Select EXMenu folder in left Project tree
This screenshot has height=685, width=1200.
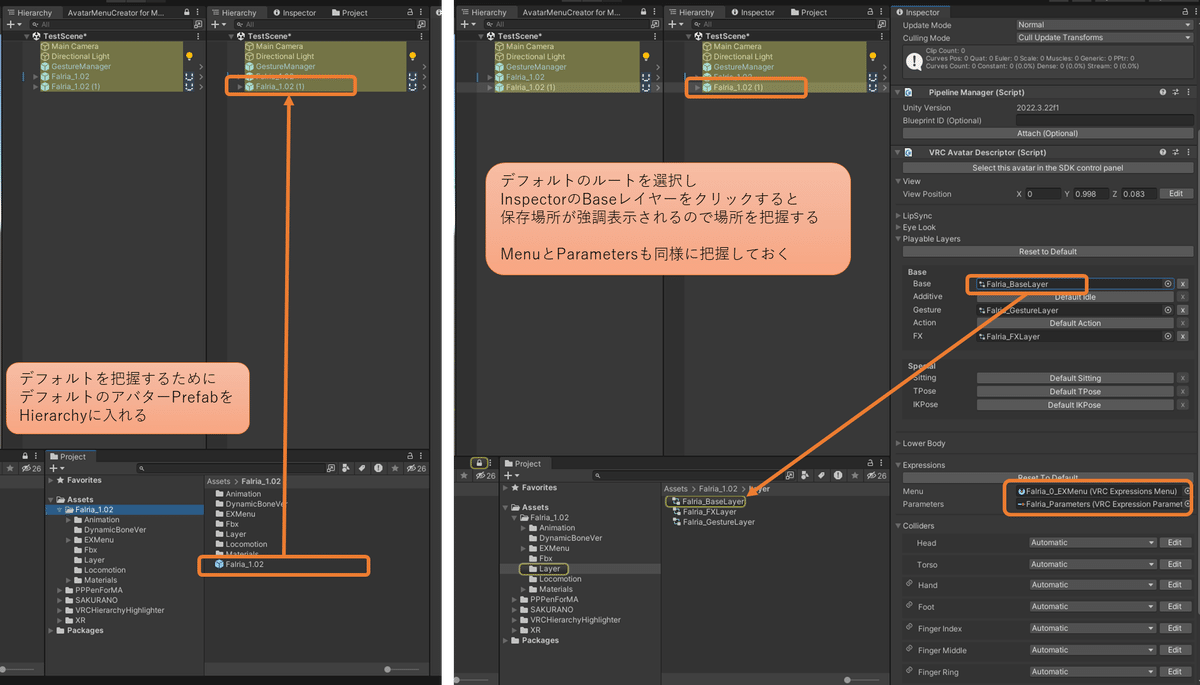tap(98, 539)
